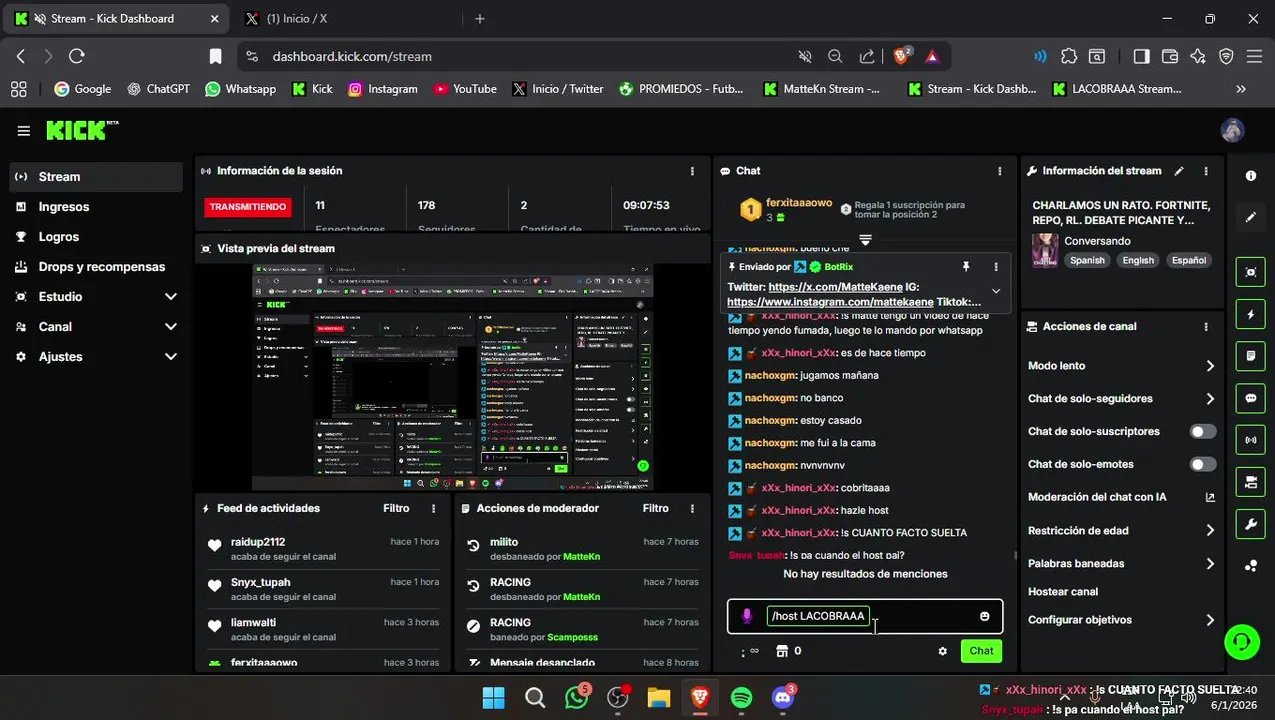Toggle Chat de solo-suscriptores switch

click(1203, 432)
